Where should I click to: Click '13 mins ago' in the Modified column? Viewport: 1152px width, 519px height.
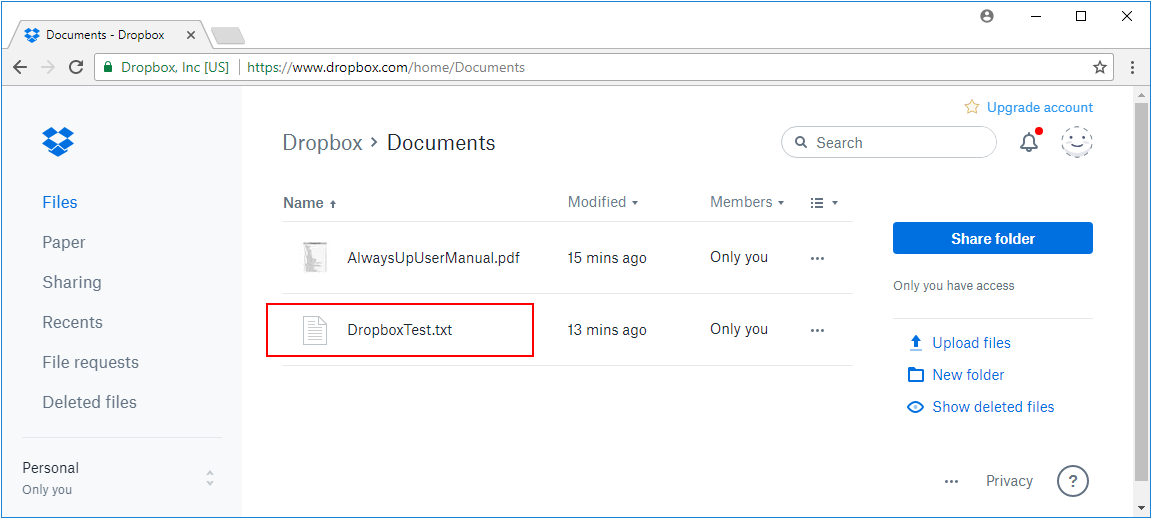click(x=608, y=330)
